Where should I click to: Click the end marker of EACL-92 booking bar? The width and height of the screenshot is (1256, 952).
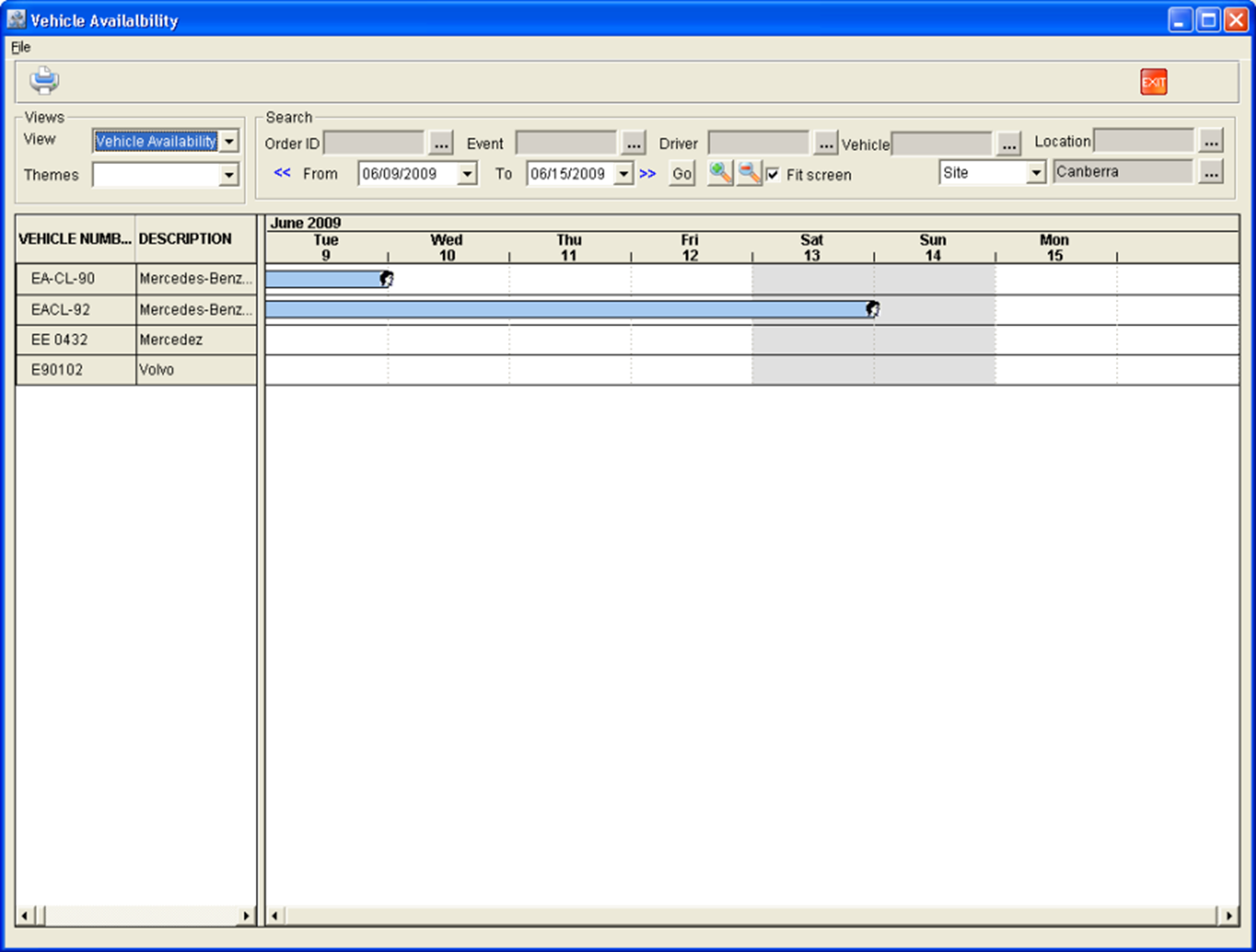[x=872, y=309]
